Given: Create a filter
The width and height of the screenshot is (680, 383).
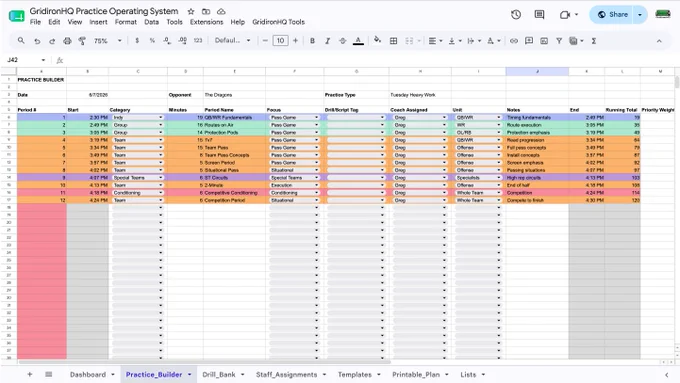Looking at the screenshot, I should click(559, 41).
